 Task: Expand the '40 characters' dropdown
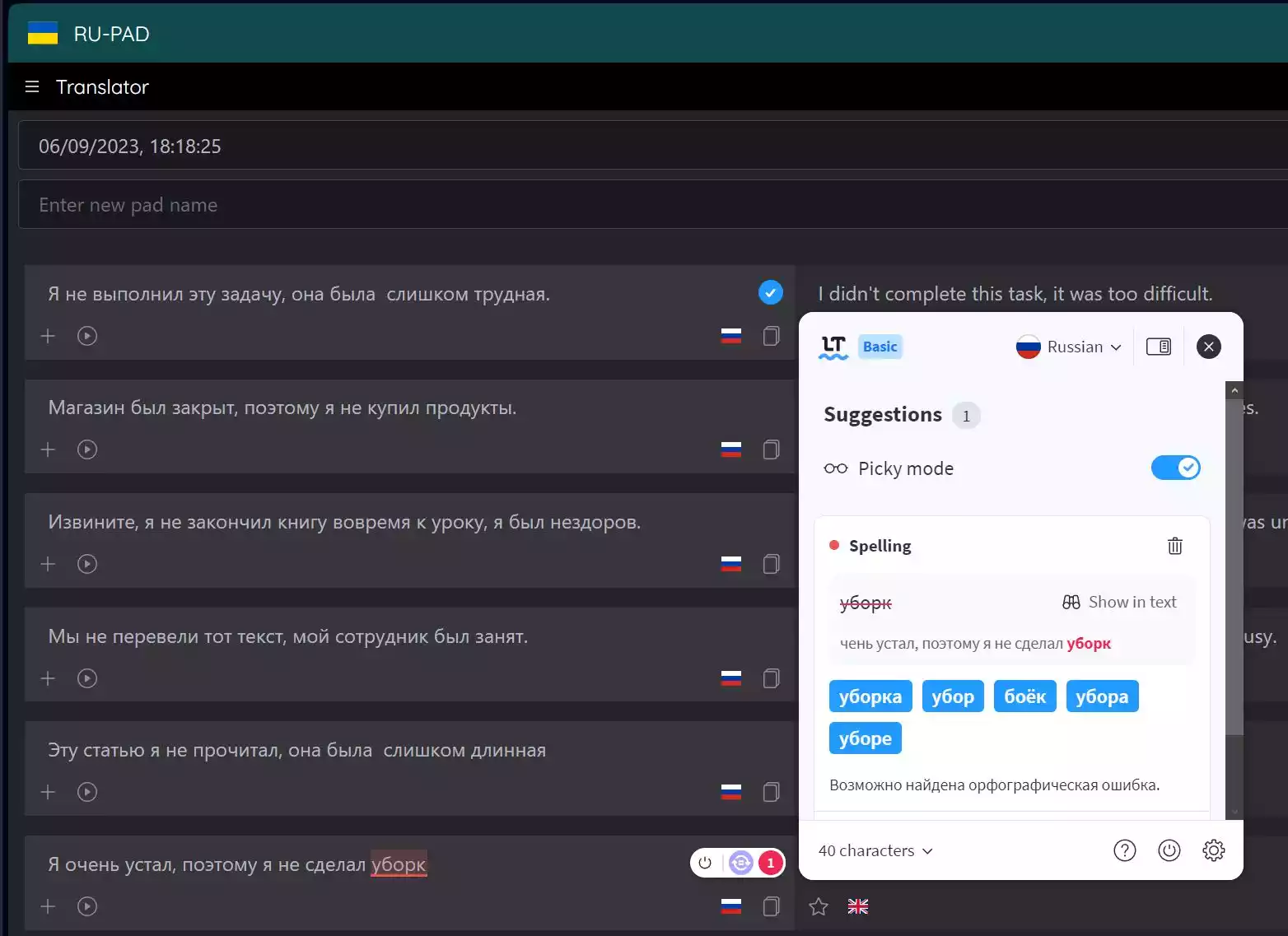coord(875,850)
